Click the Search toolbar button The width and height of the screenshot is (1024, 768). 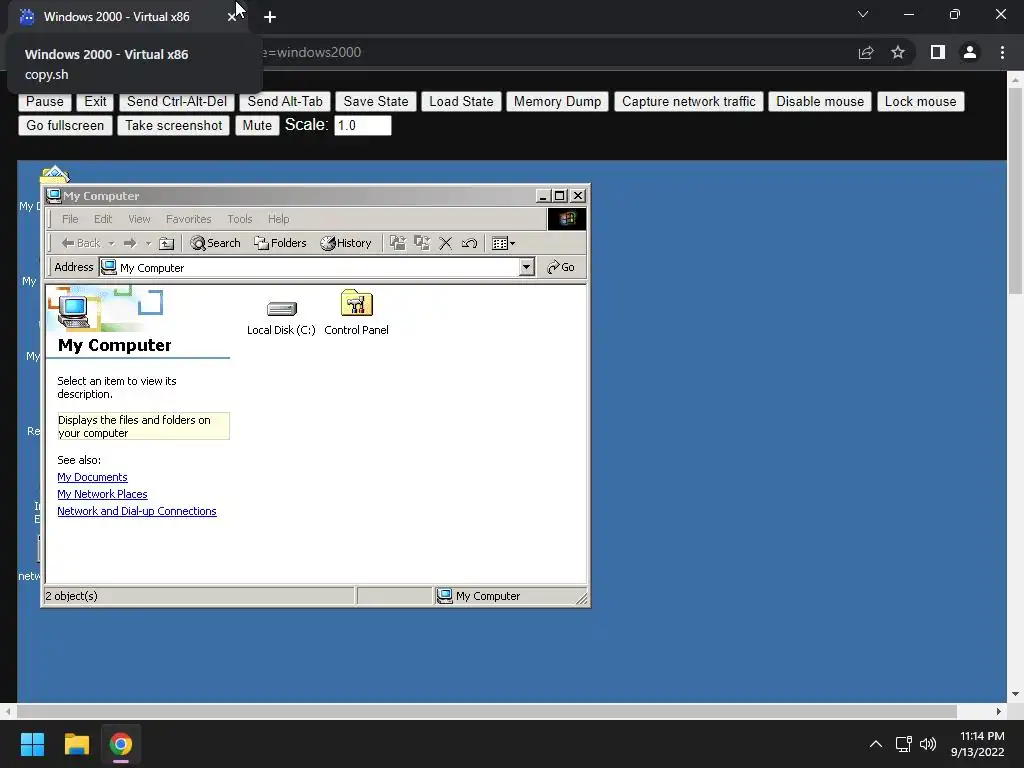click(x=216, y=244)
